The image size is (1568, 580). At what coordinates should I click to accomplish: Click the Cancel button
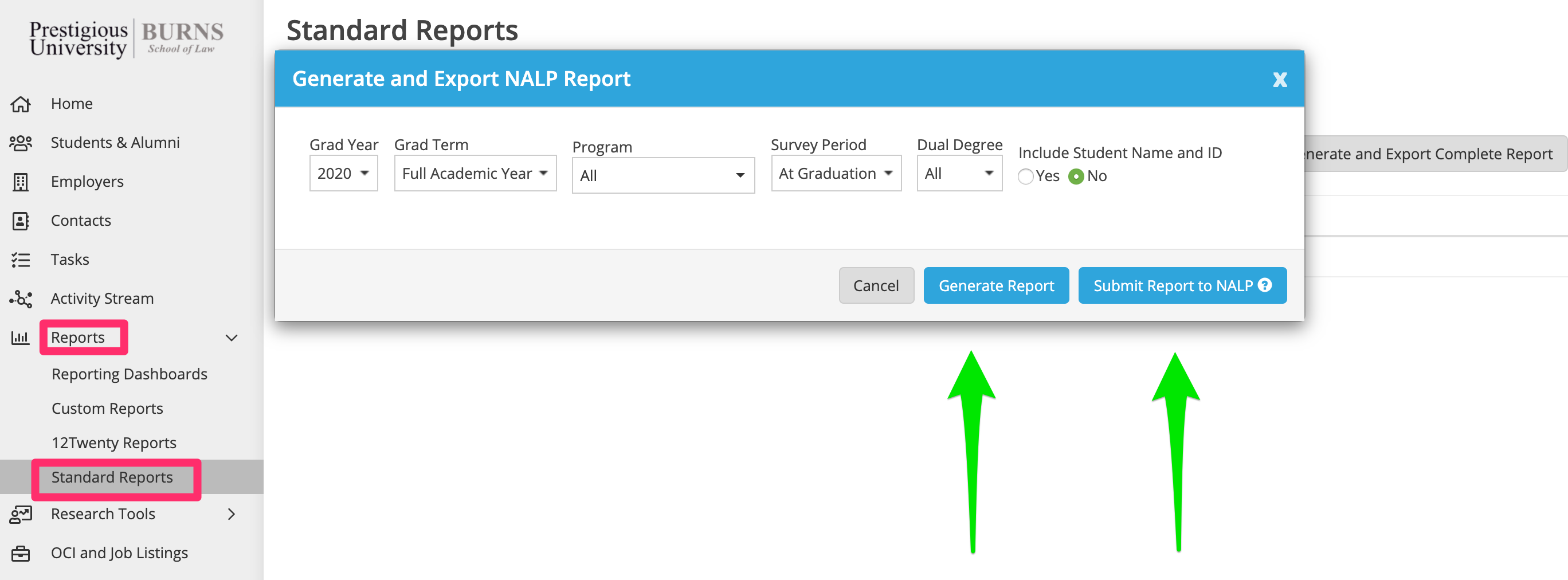876,285
